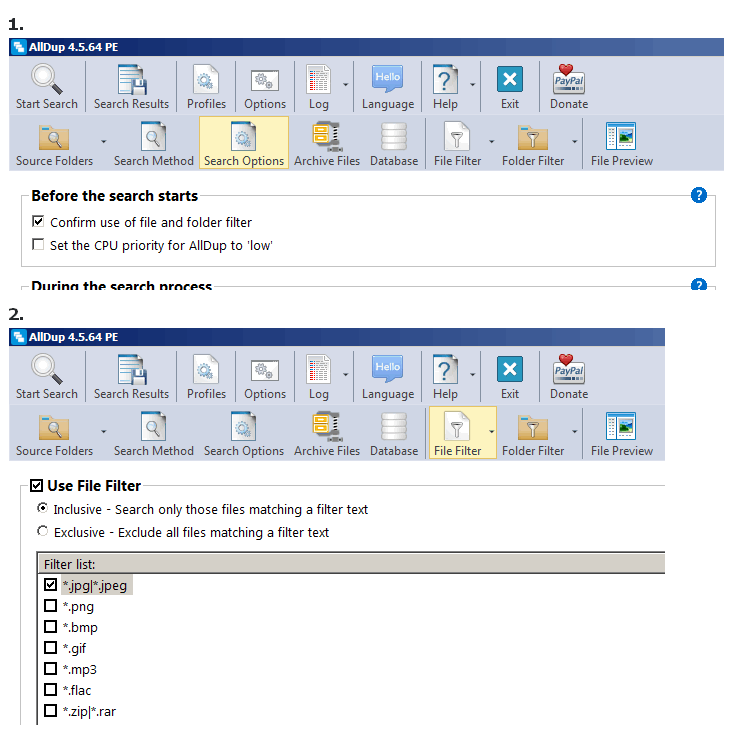Click Language icon in the lower AllDup window
Image resolution: width=733 pixels, height=734 pixels.
387,377
